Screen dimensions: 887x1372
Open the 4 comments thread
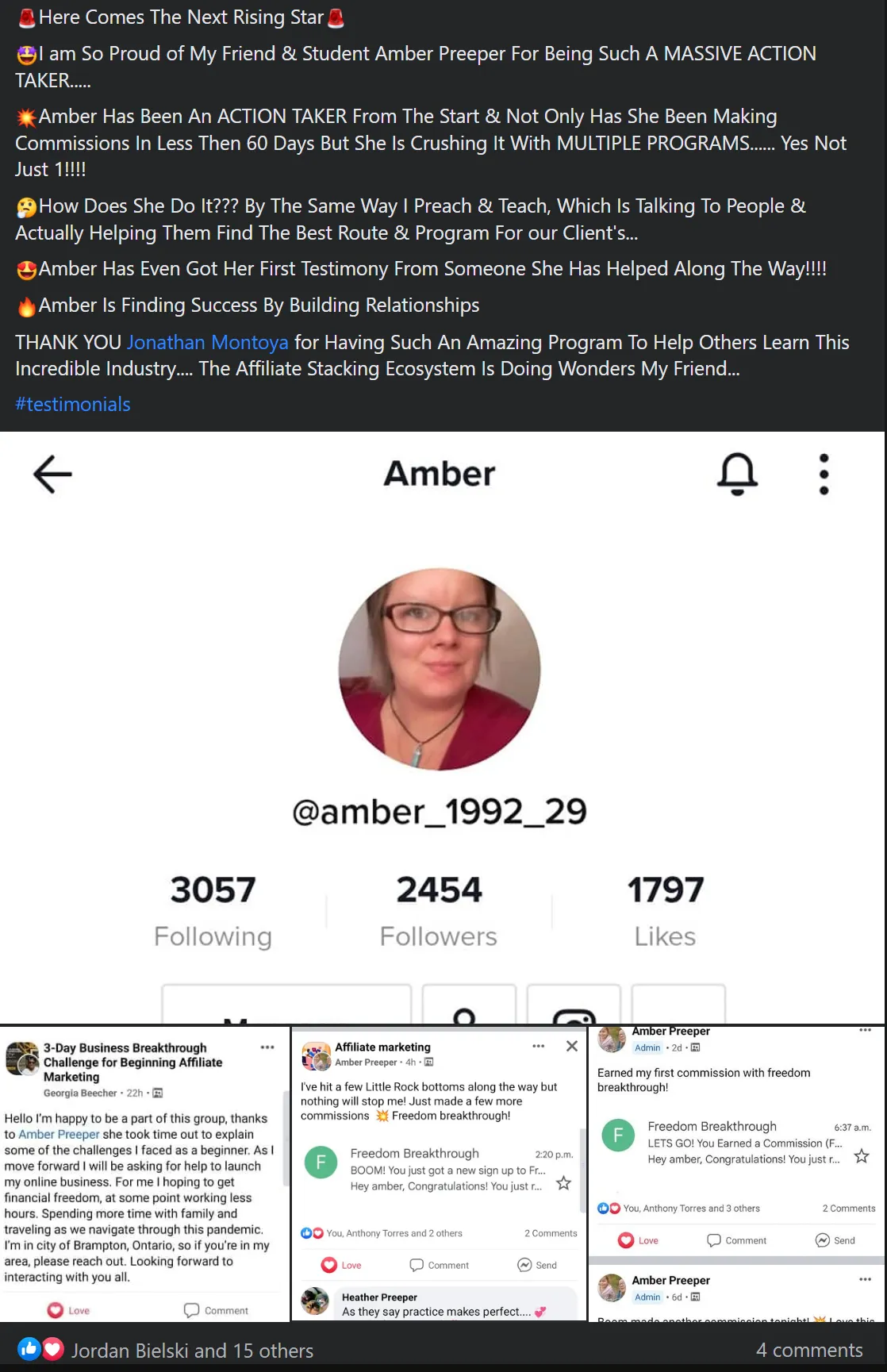809,1350
